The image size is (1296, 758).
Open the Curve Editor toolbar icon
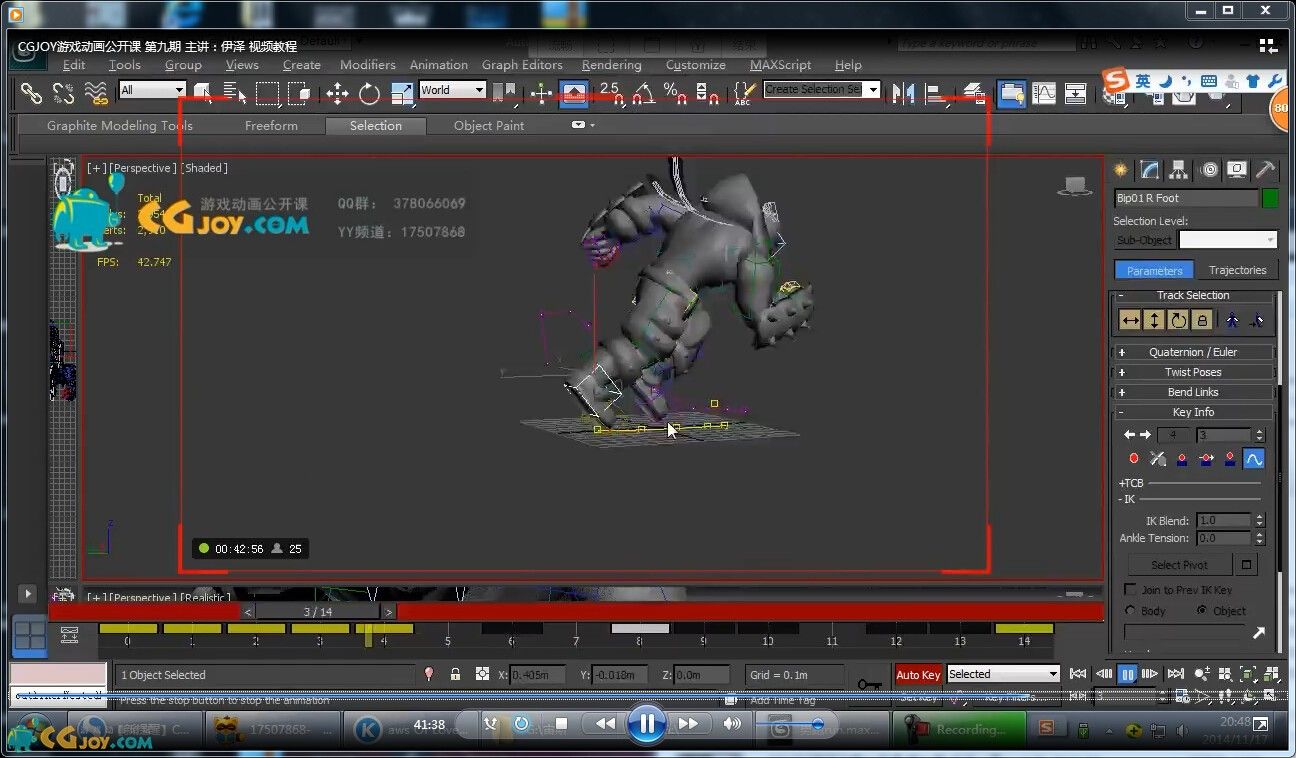coord(1043,93)
